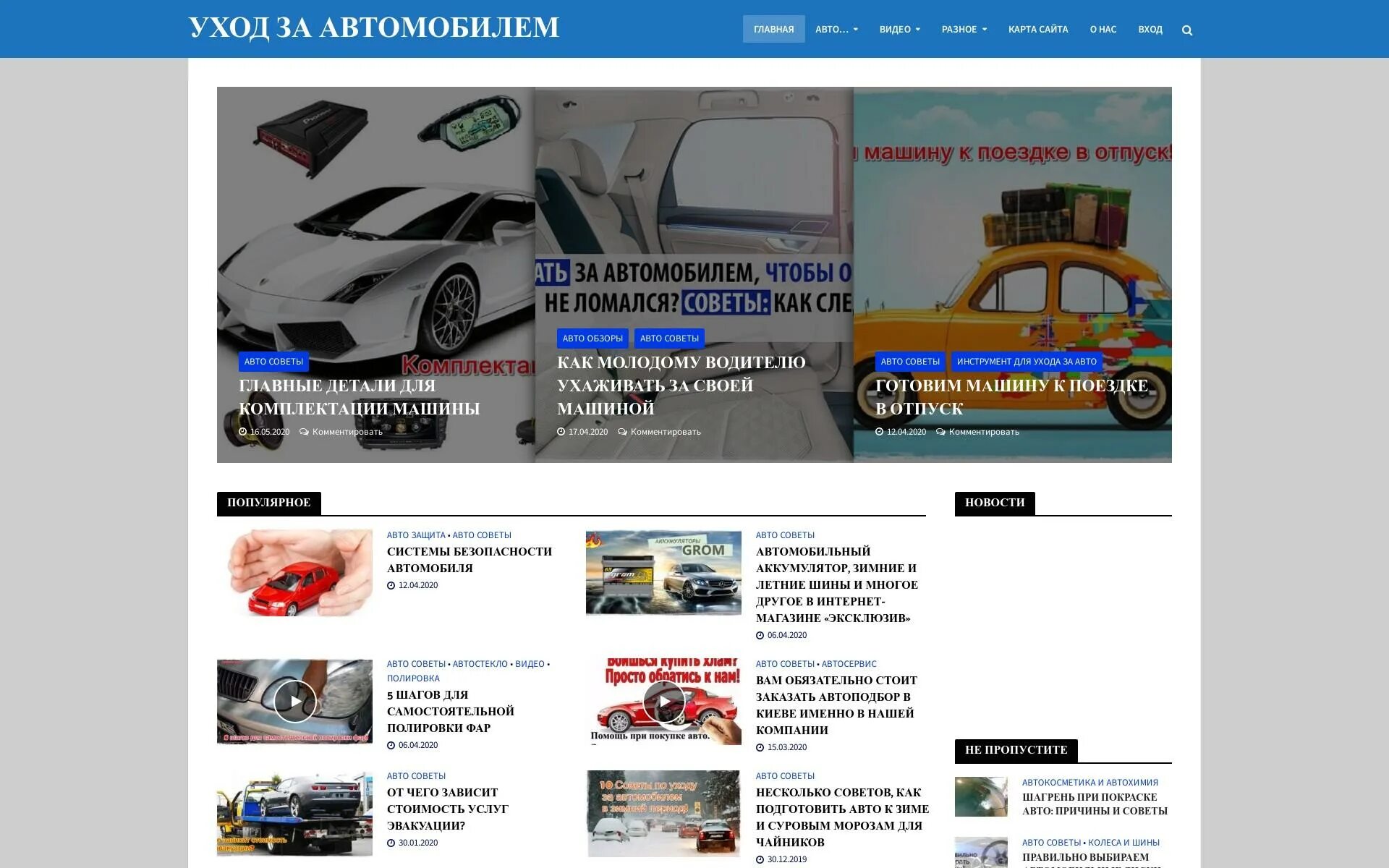Go to ГЛАВНАЯ menu item
This screenshot has width=1389, height=868.
click(x=773, y=29)
